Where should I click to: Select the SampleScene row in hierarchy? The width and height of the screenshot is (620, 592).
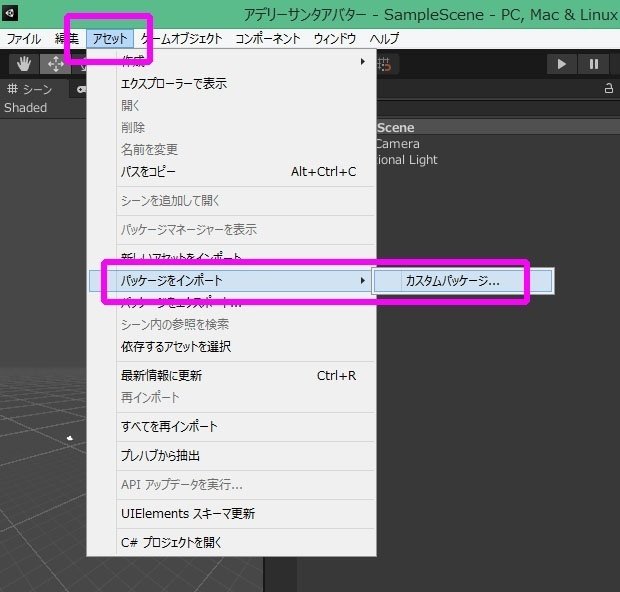point(497,128)
